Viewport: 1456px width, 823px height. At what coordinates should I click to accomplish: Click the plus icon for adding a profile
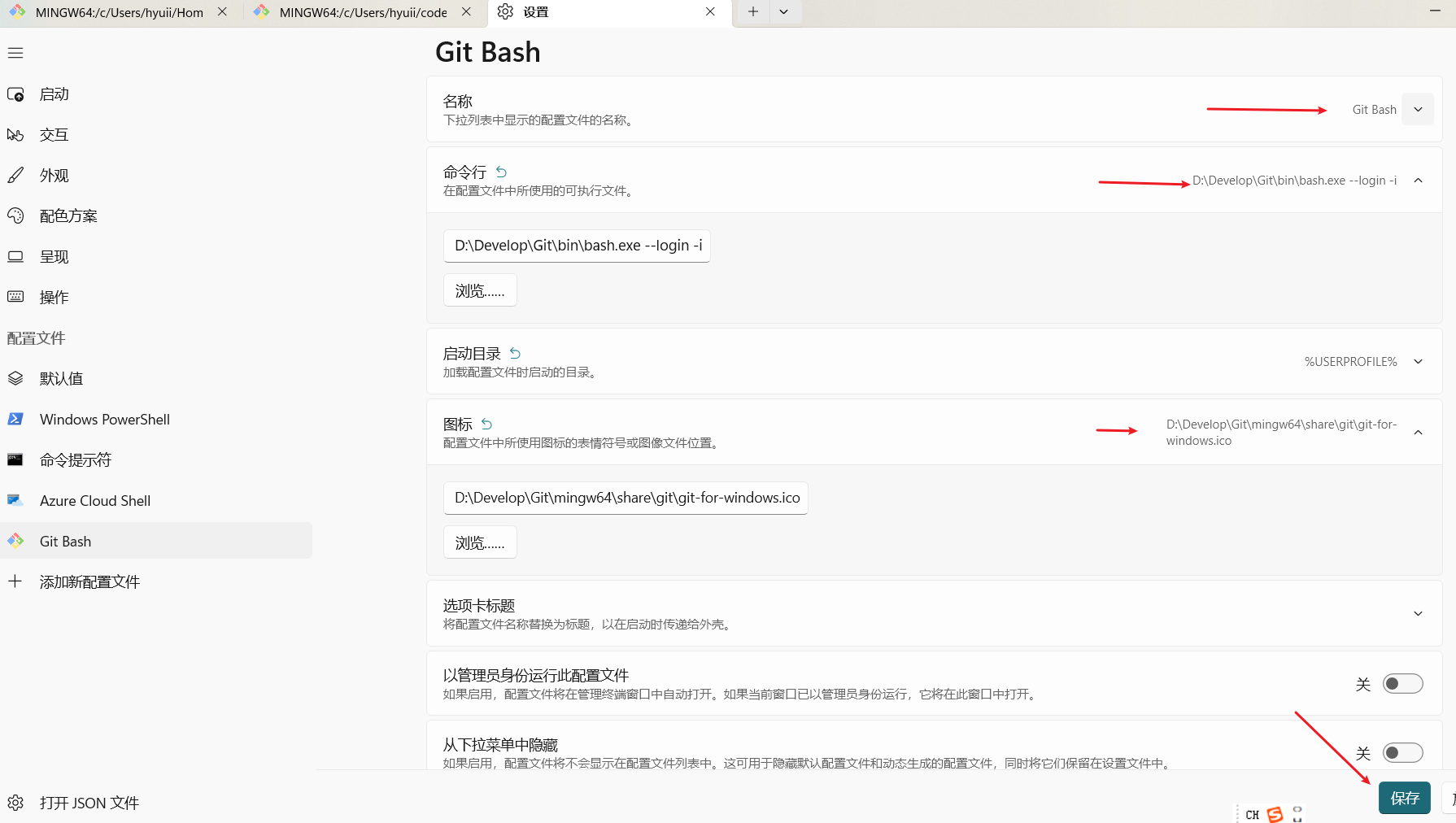(x=15, y=581)
